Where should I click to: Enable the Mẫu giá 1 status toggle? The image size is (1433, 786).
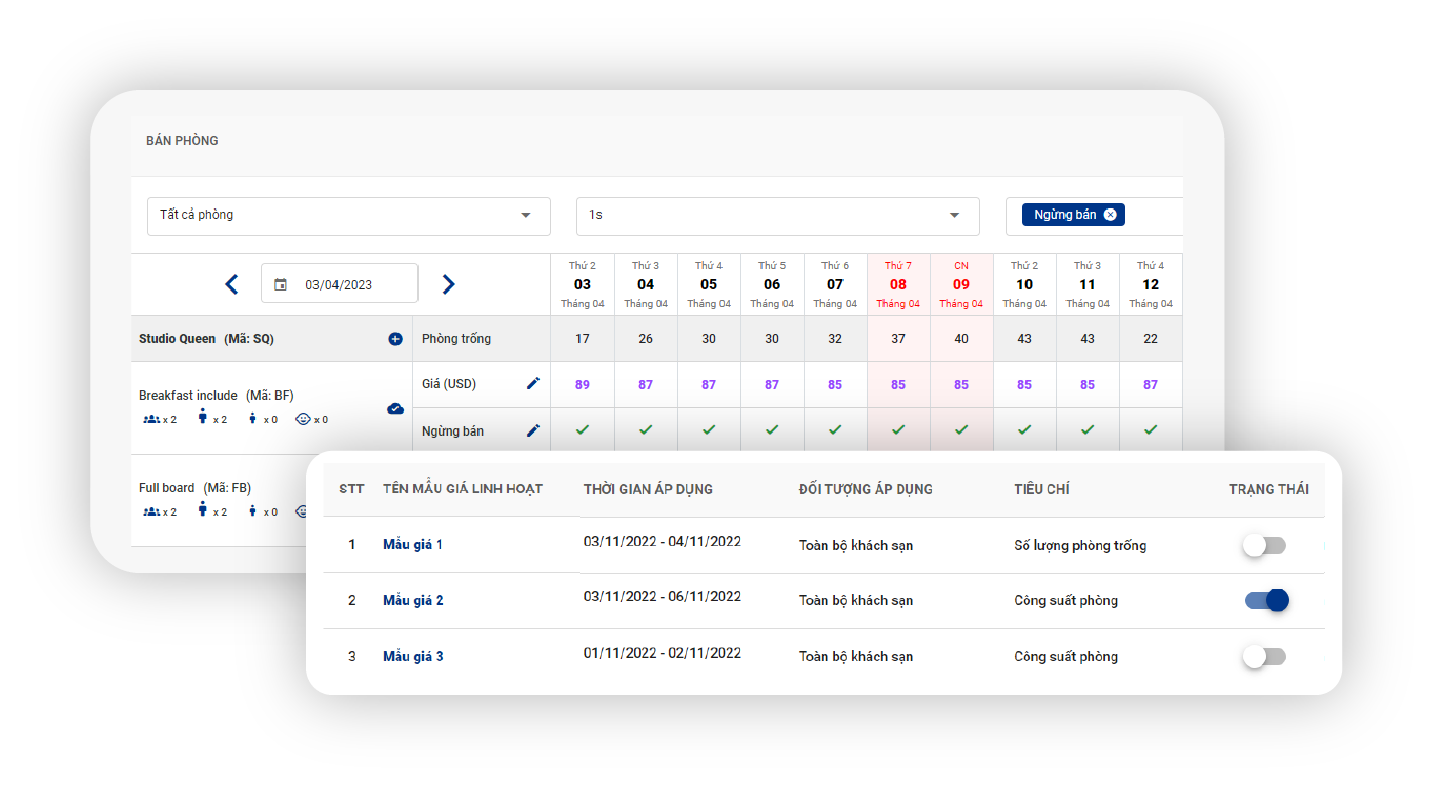pos(1264,545)
